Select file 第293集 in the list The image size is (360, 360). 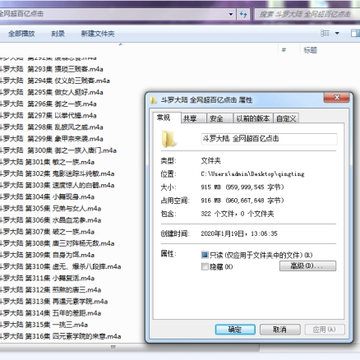point(51,69)
